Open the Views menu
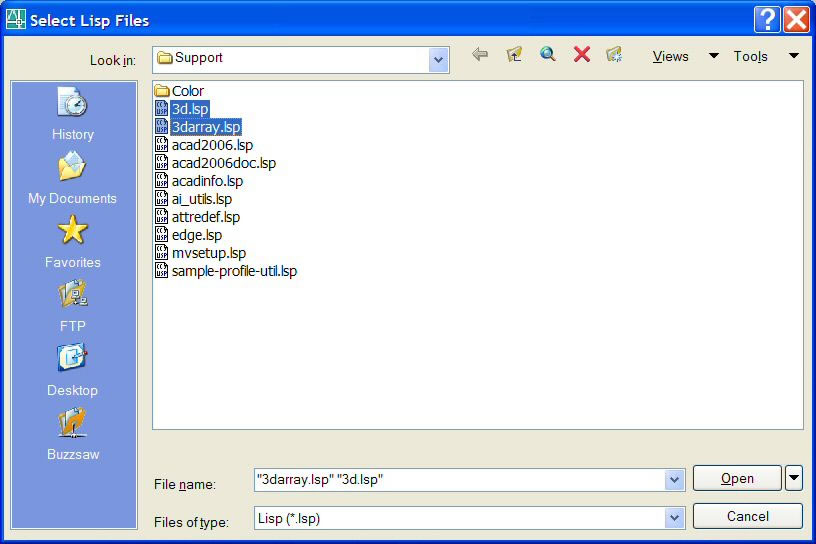Image resolution: width=816 pixels, height=544 pixels. [x=670, y=56]
